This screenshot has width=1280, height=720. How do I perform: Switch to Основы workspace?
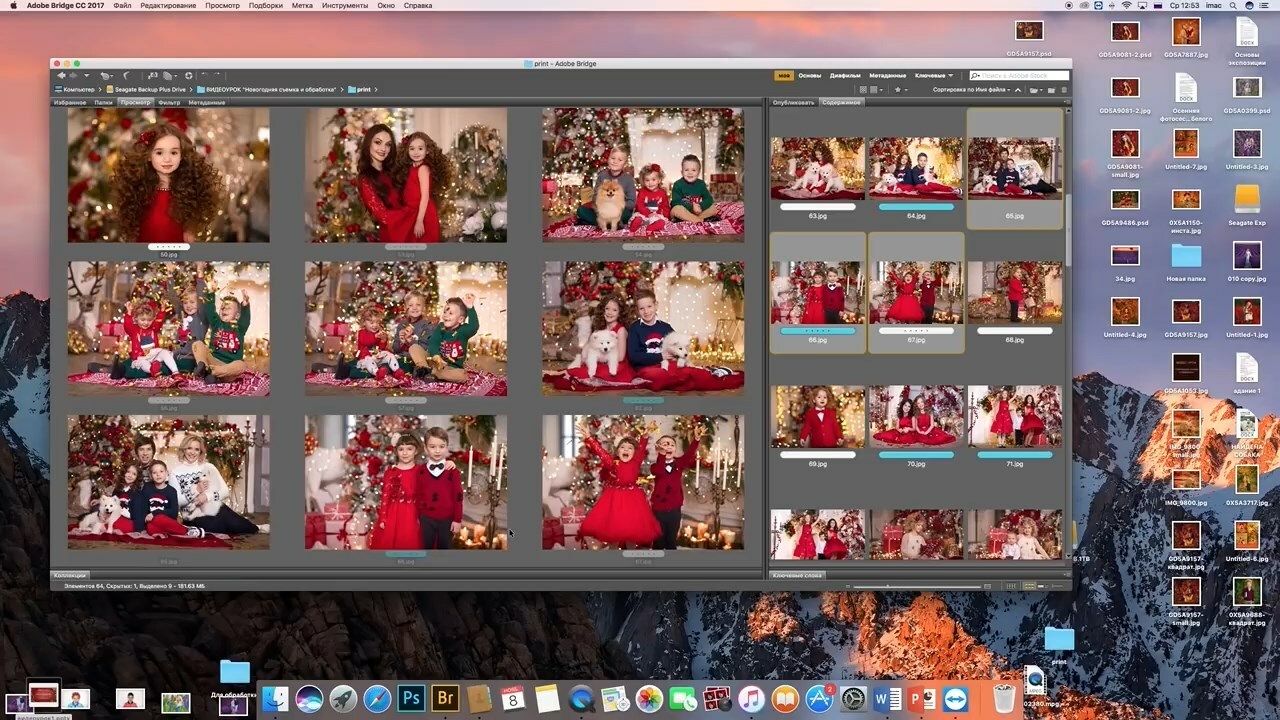click(810, 76)
